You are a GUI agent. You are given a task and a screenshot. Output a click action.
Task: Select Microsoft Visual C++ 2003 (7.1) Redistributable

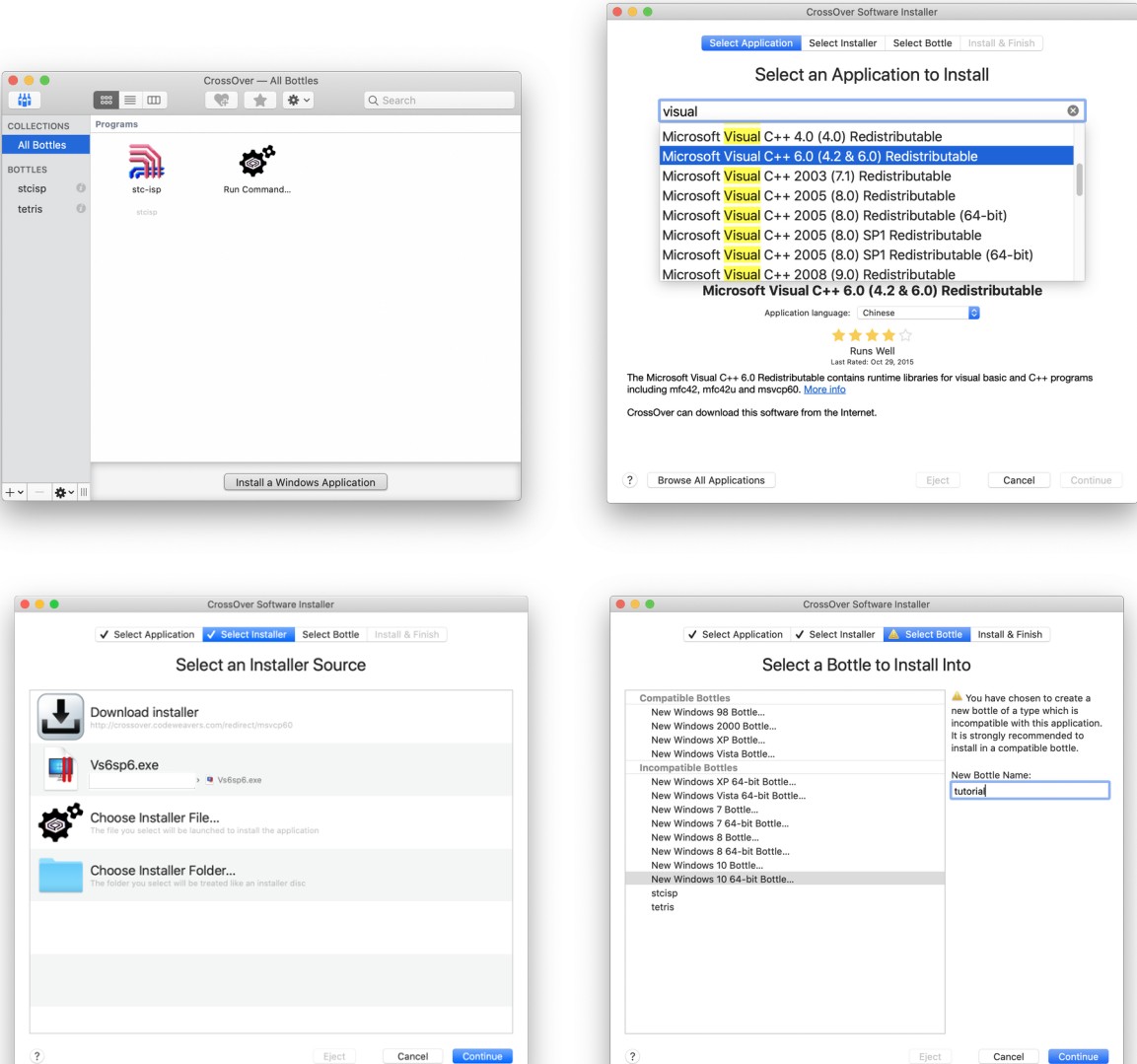867,176
